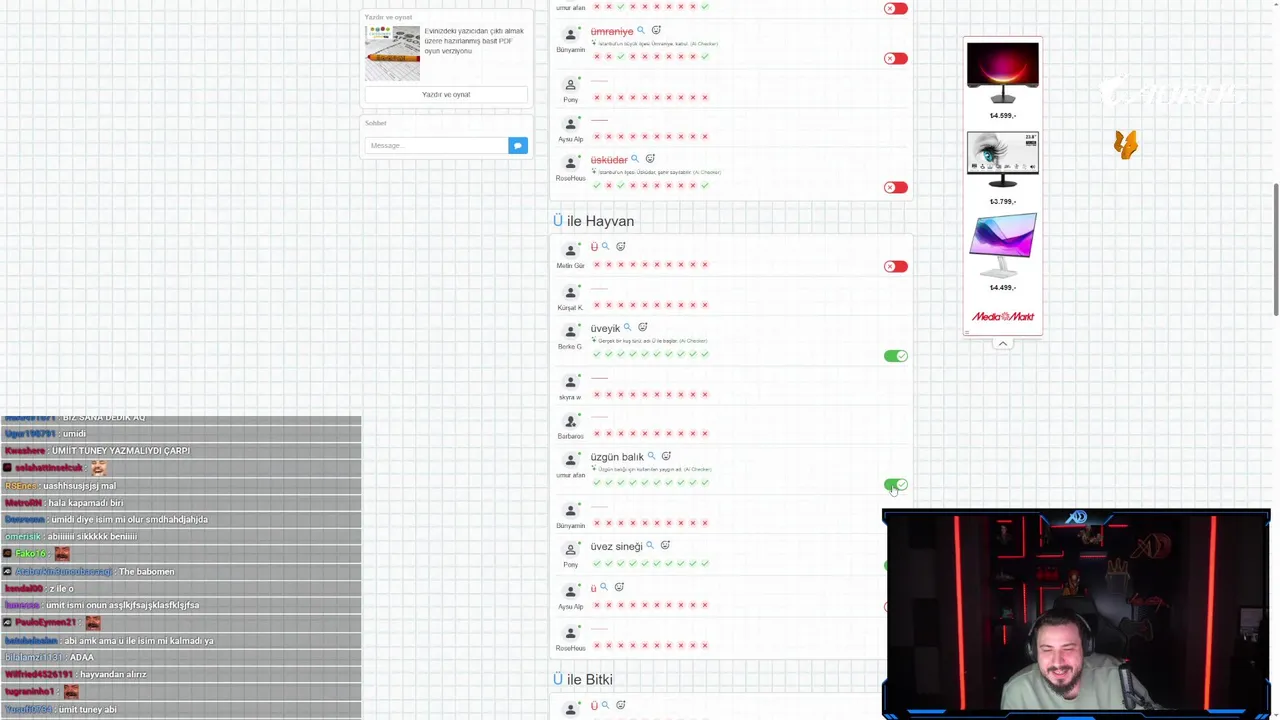Screen dimensions: 1280x720
Task: Look up üveyik with its magnifier icon
Action: click(628, 327)
